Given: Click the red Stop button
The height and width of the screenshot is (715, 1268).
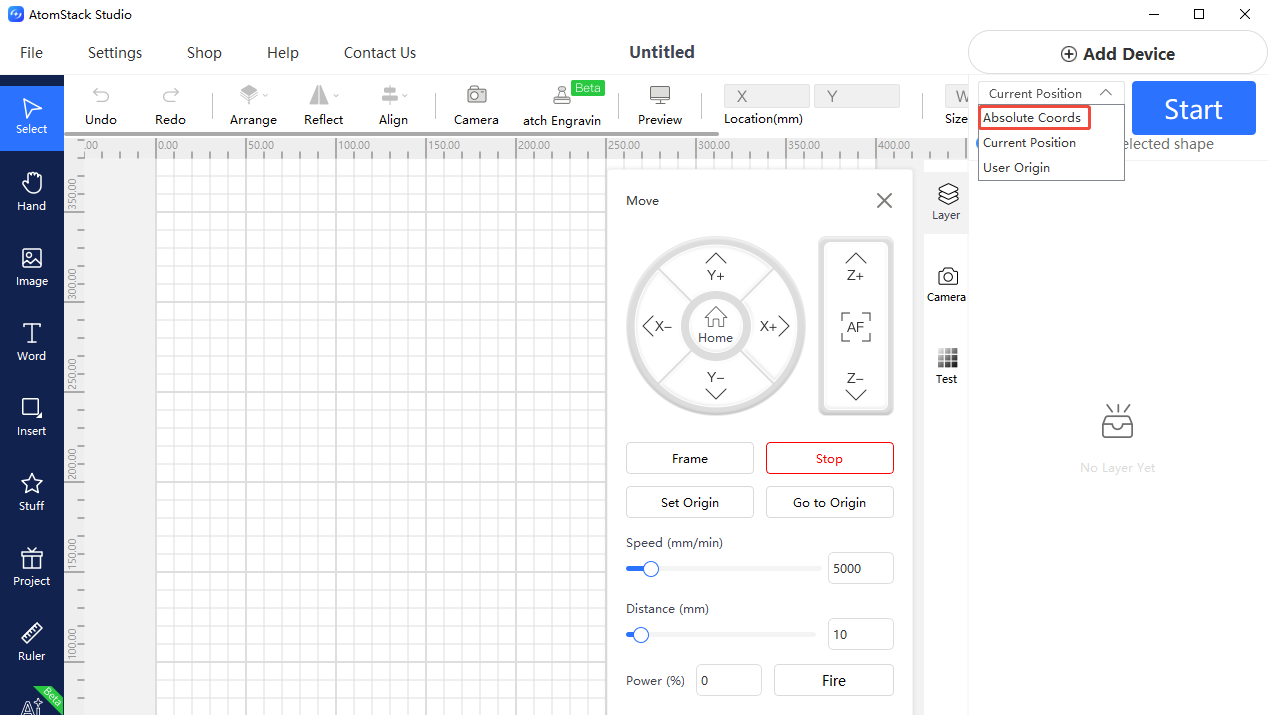Looking at the screenshot, I should [x=830, y=458].
